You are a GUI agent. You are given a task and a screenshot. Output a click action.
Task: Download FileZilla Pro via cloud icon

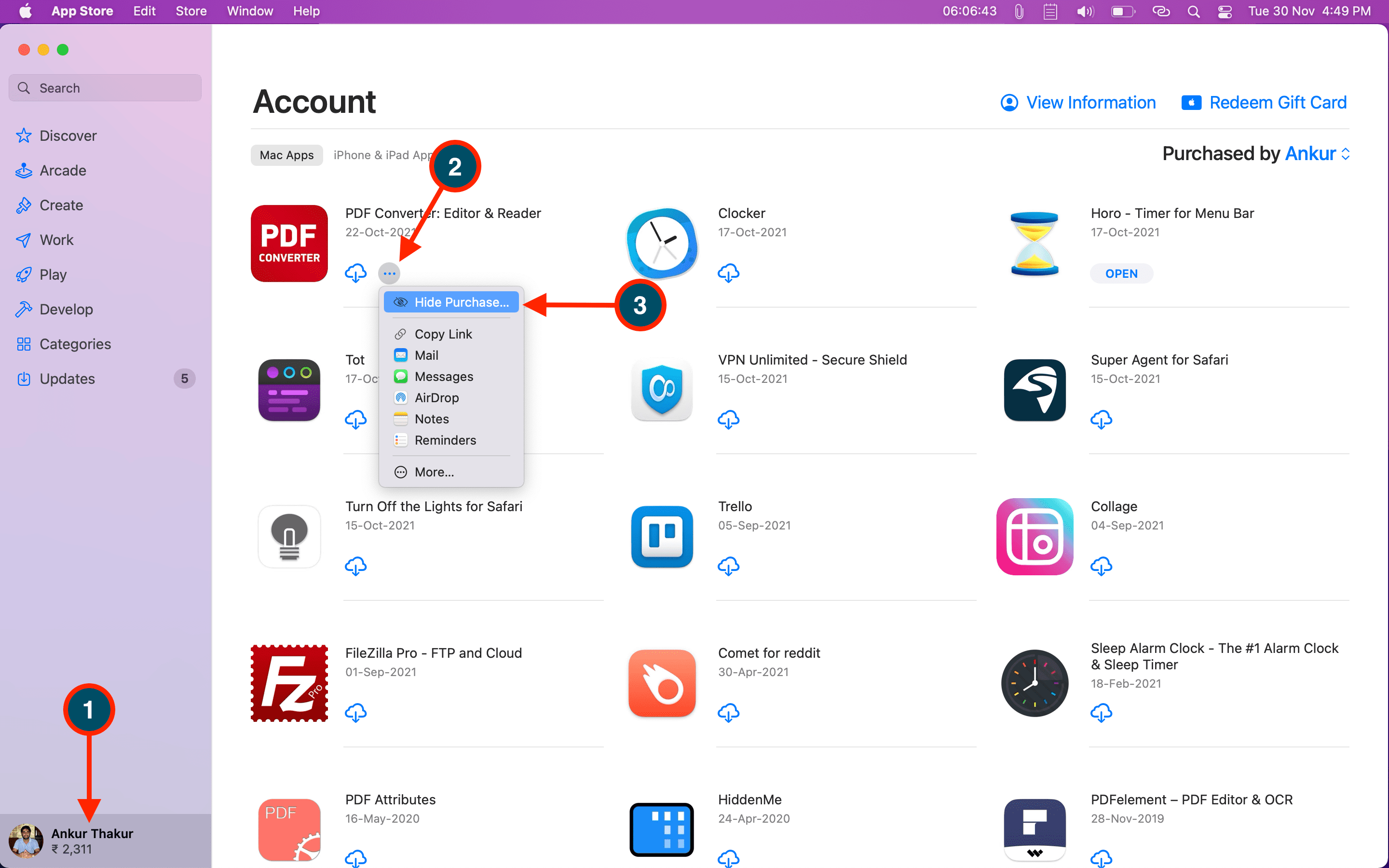pyautogui.click(x=356, y=713)
